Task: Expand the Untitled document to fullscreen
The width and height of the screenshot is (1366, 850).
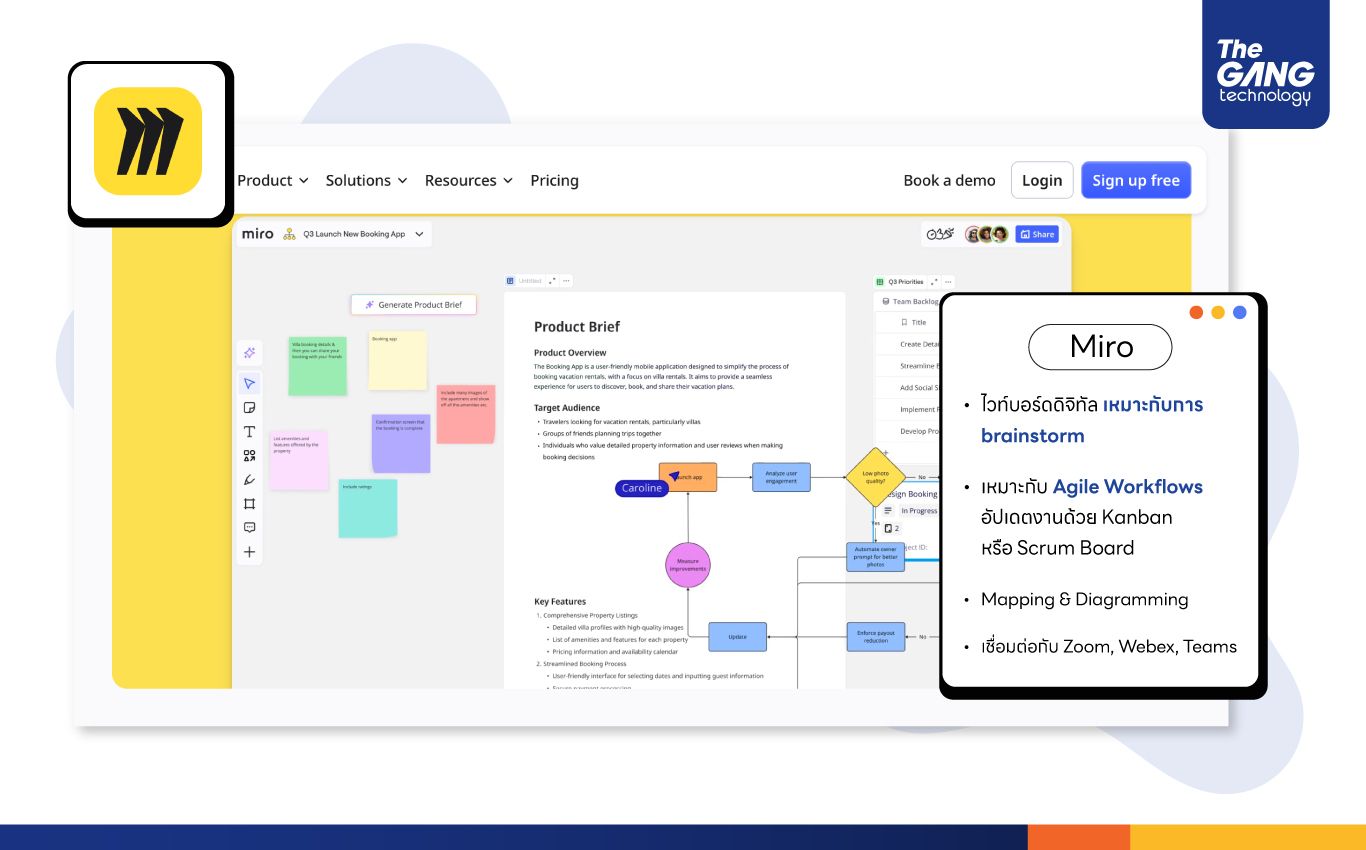Action: point(552,281)
